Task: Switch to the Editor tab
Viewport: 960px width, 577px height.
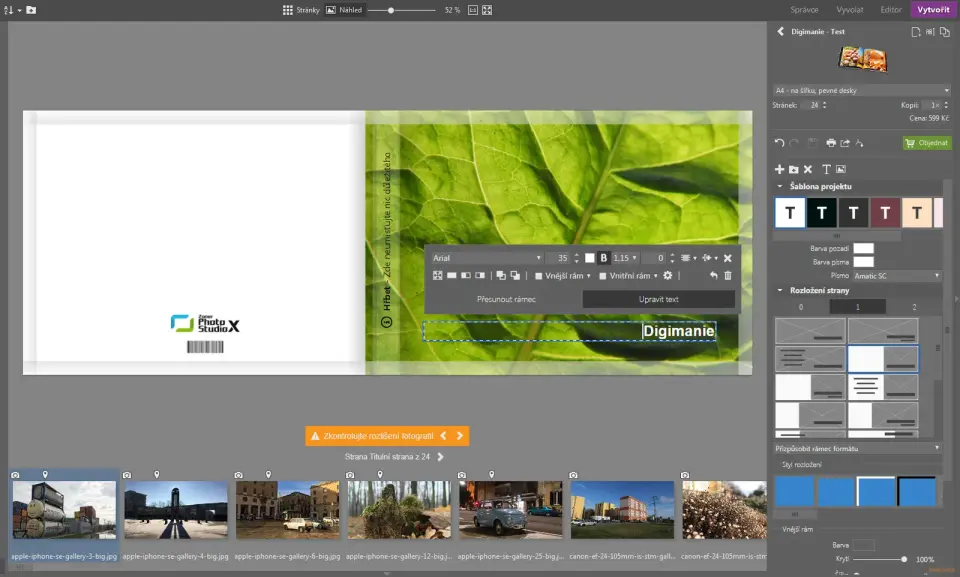Action: tap(890, 9)
